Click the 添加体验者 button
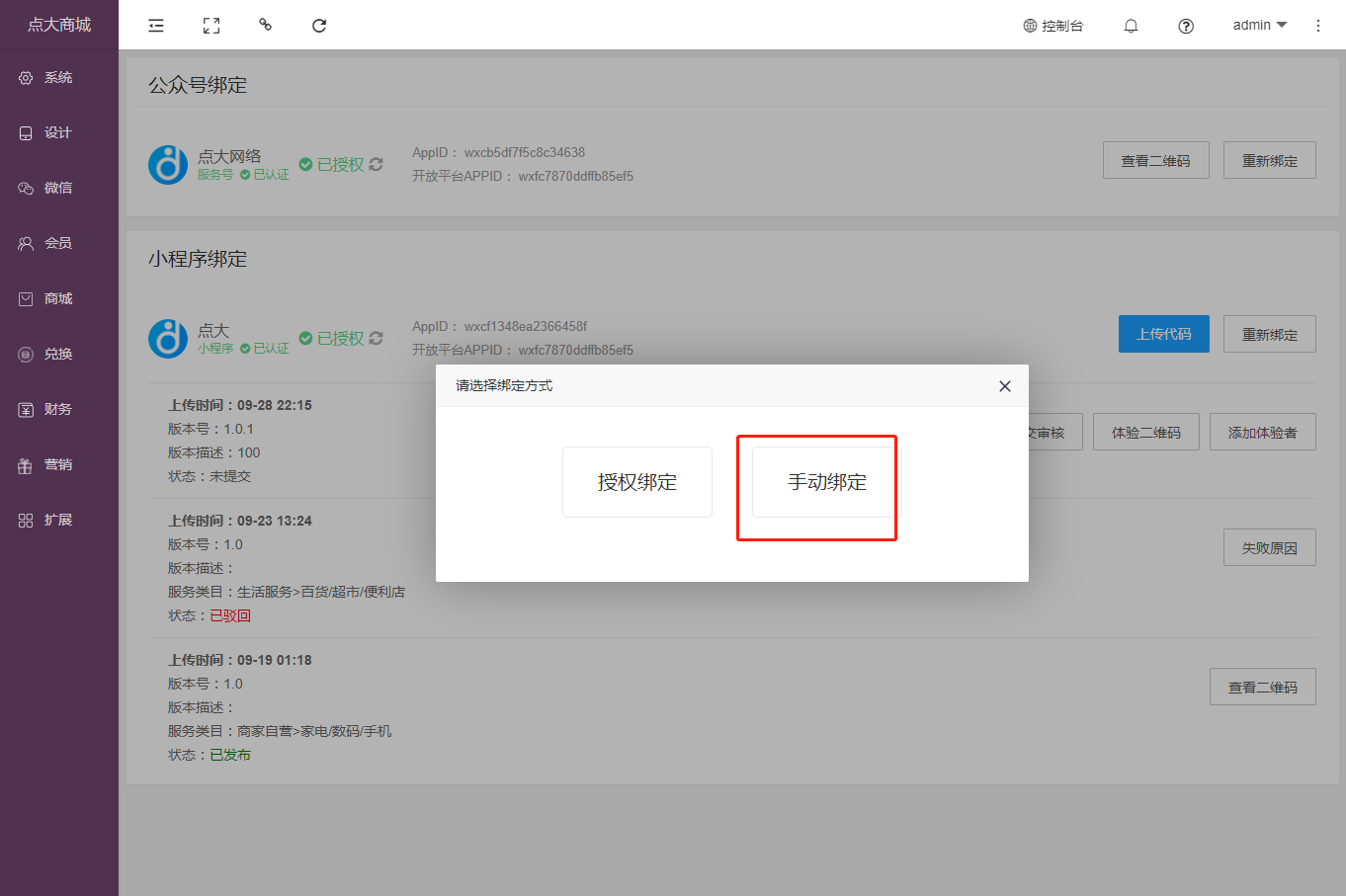 coord(1263,432)
